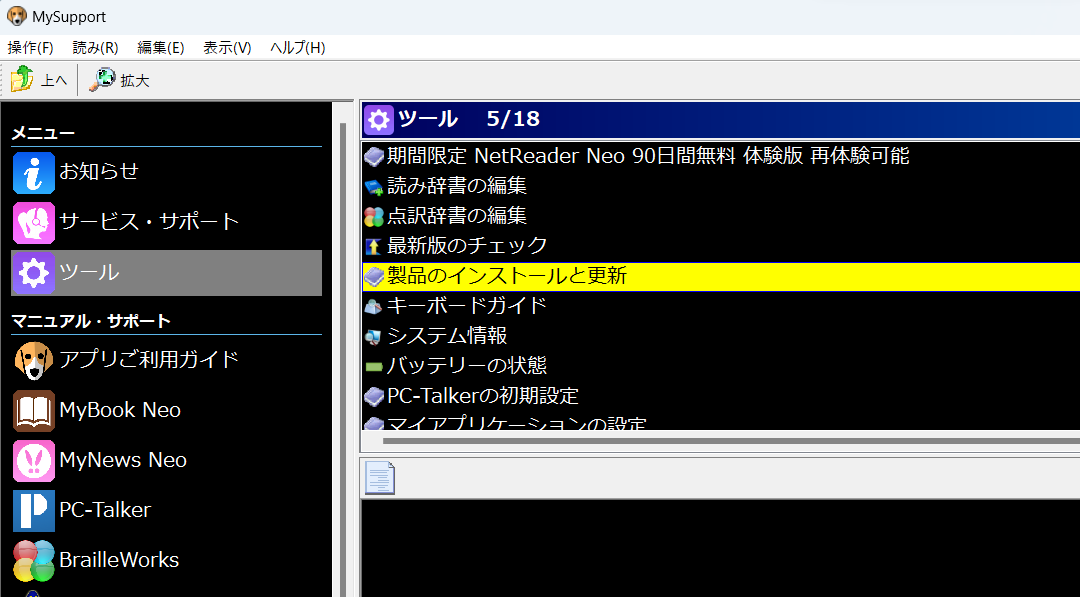Open the 操作(F) menu

point(30,48)
